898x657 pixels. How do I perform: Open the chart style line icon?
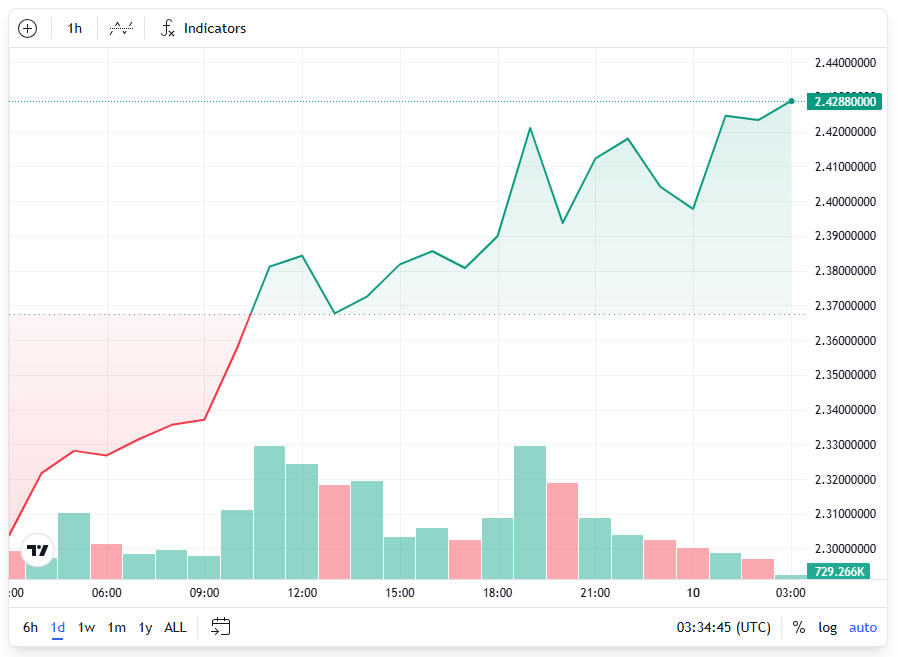[x=121, y=28]
